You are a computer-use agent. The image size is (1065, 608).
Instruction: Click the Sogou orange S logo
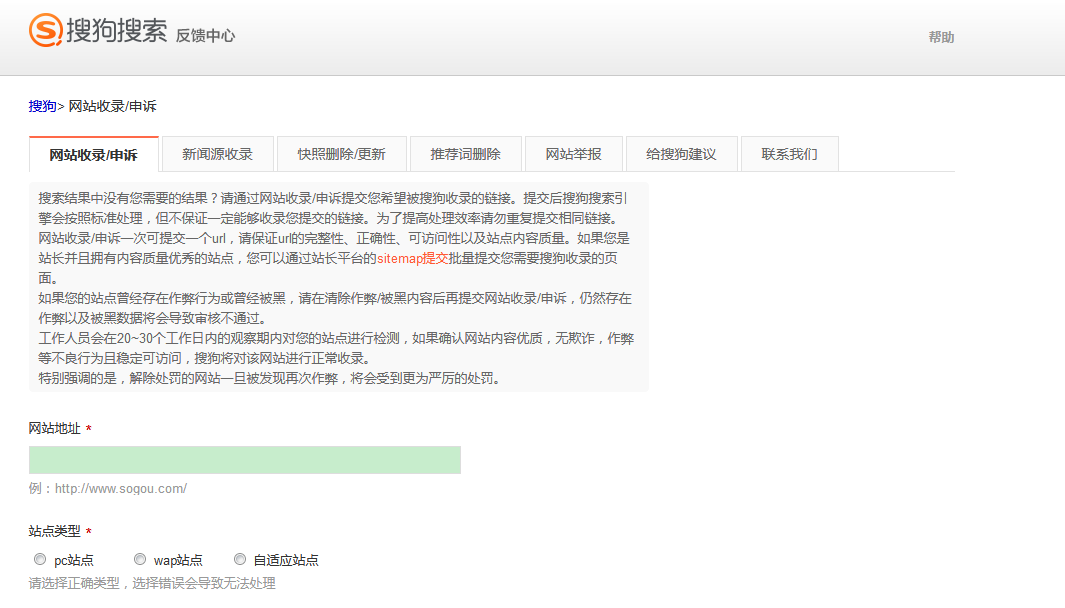tap(46, 30)
